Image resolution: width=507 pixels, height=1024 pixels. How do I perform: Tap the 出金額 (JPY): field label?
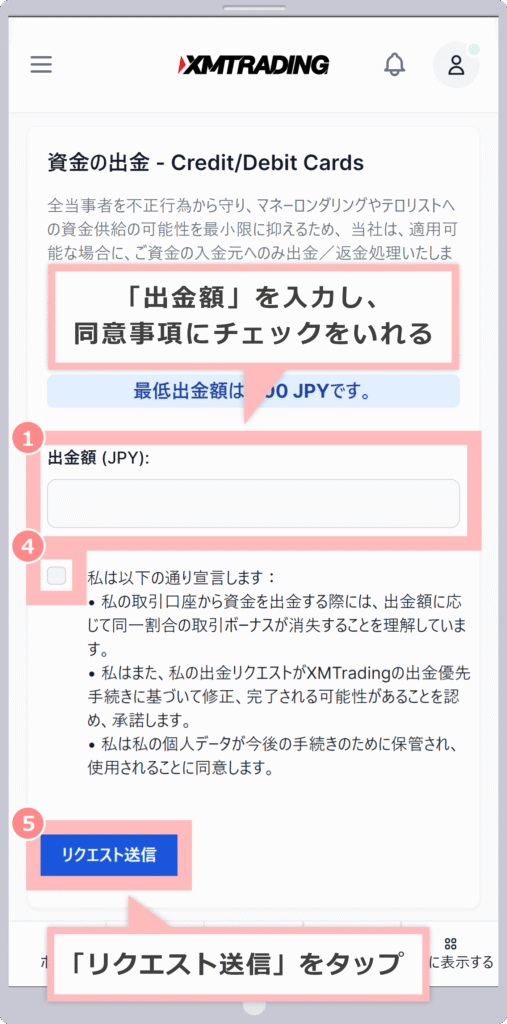tap(99, 458)
